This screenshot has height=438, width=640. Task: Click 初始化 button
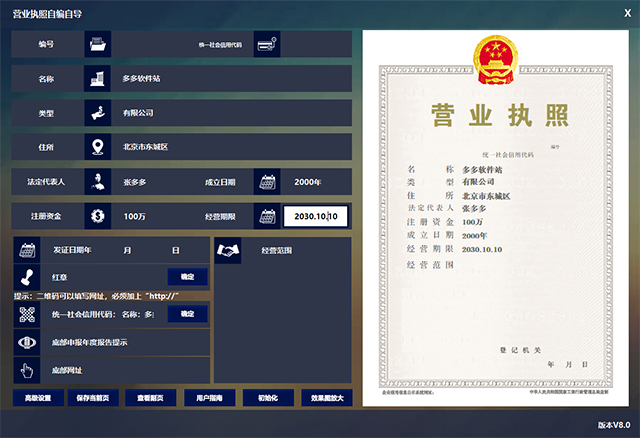(268, 398)
